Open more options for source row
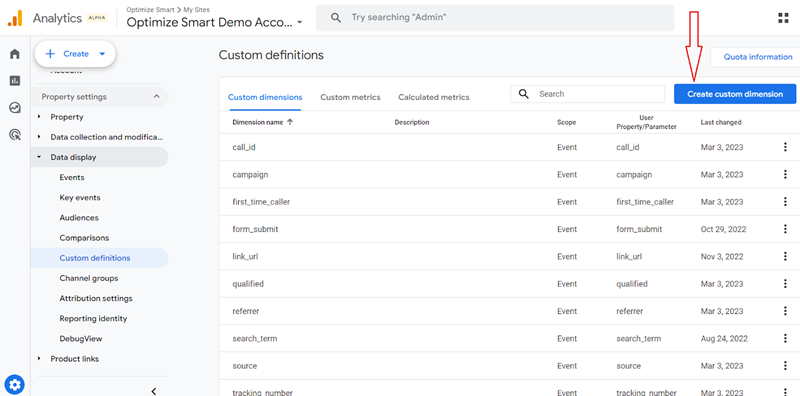The width and height of the screenshot is (800, 396). [785, 366]
